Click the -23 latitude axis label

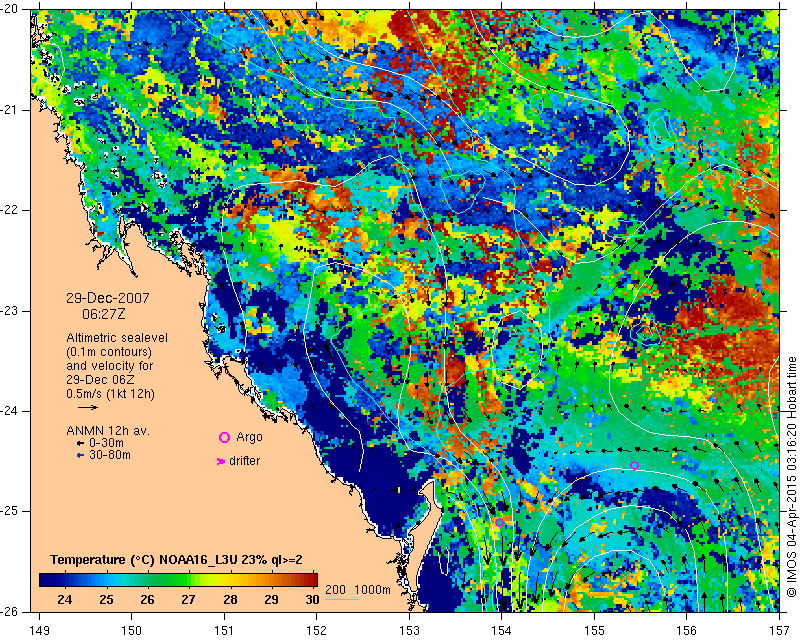[x=9, y=311]
